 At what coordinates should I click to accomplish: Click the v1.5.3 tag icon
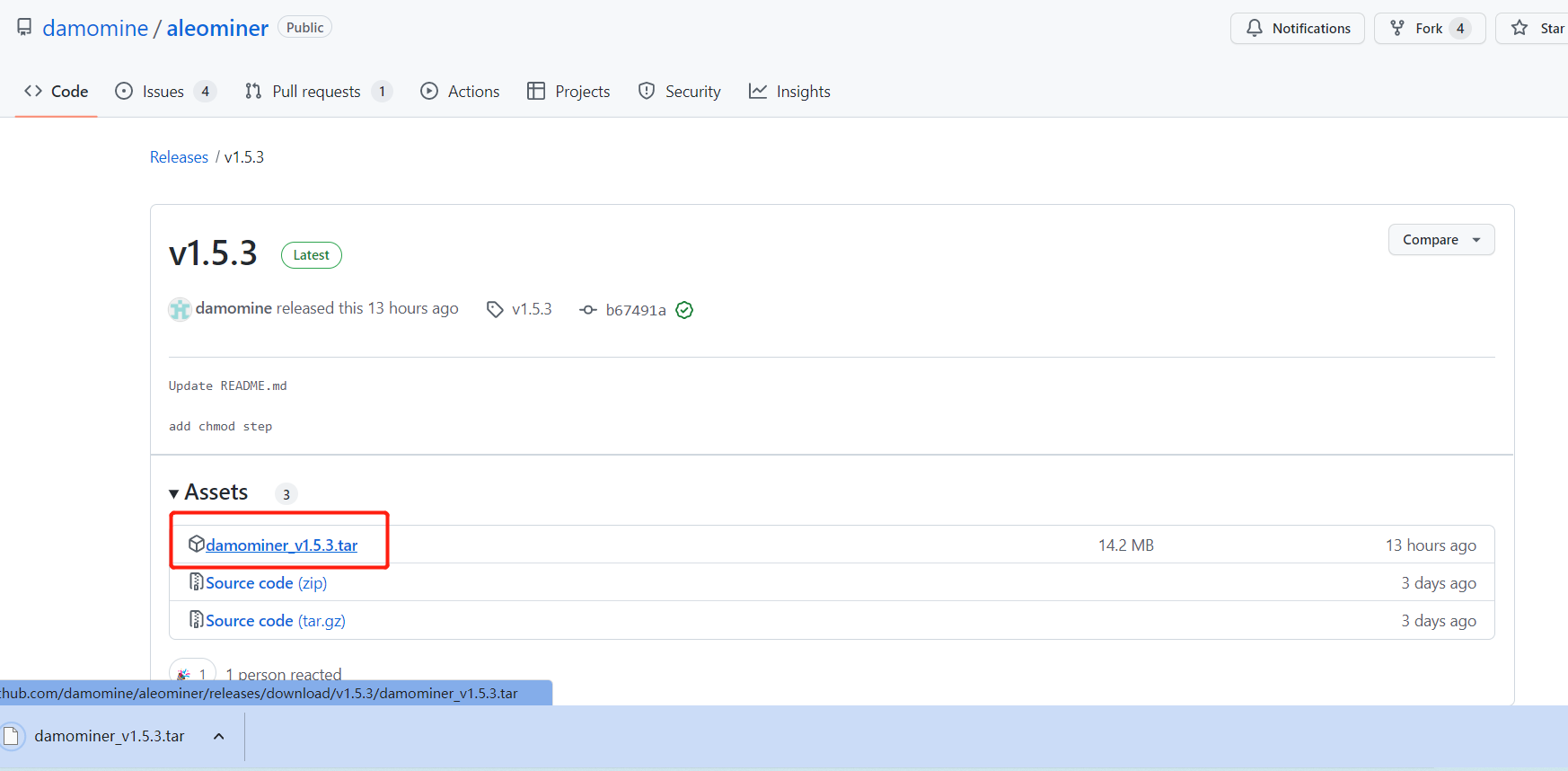click(495, 309)
